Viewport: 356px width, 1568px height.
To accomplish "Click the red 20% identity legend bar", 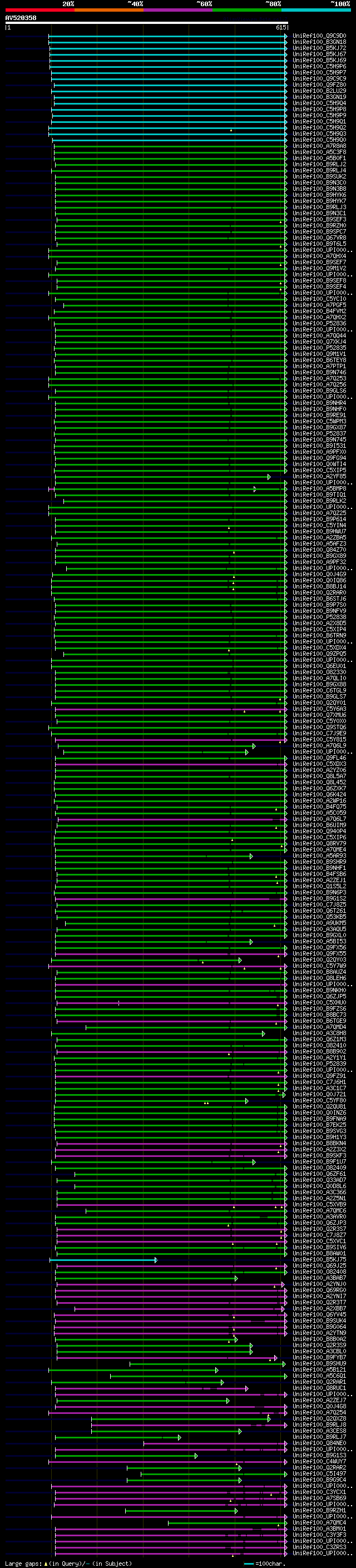I will tap(39, 10).
